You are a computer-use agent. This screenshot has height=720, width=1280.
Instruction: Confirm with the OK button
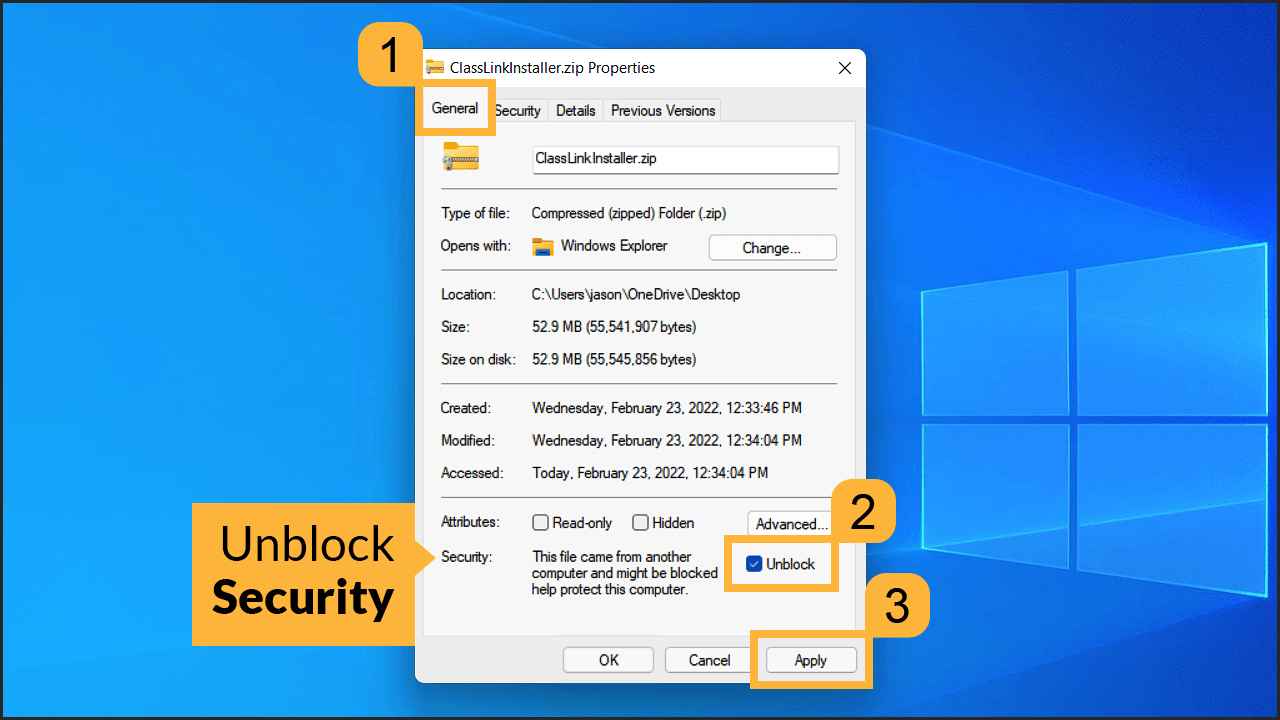608,660
